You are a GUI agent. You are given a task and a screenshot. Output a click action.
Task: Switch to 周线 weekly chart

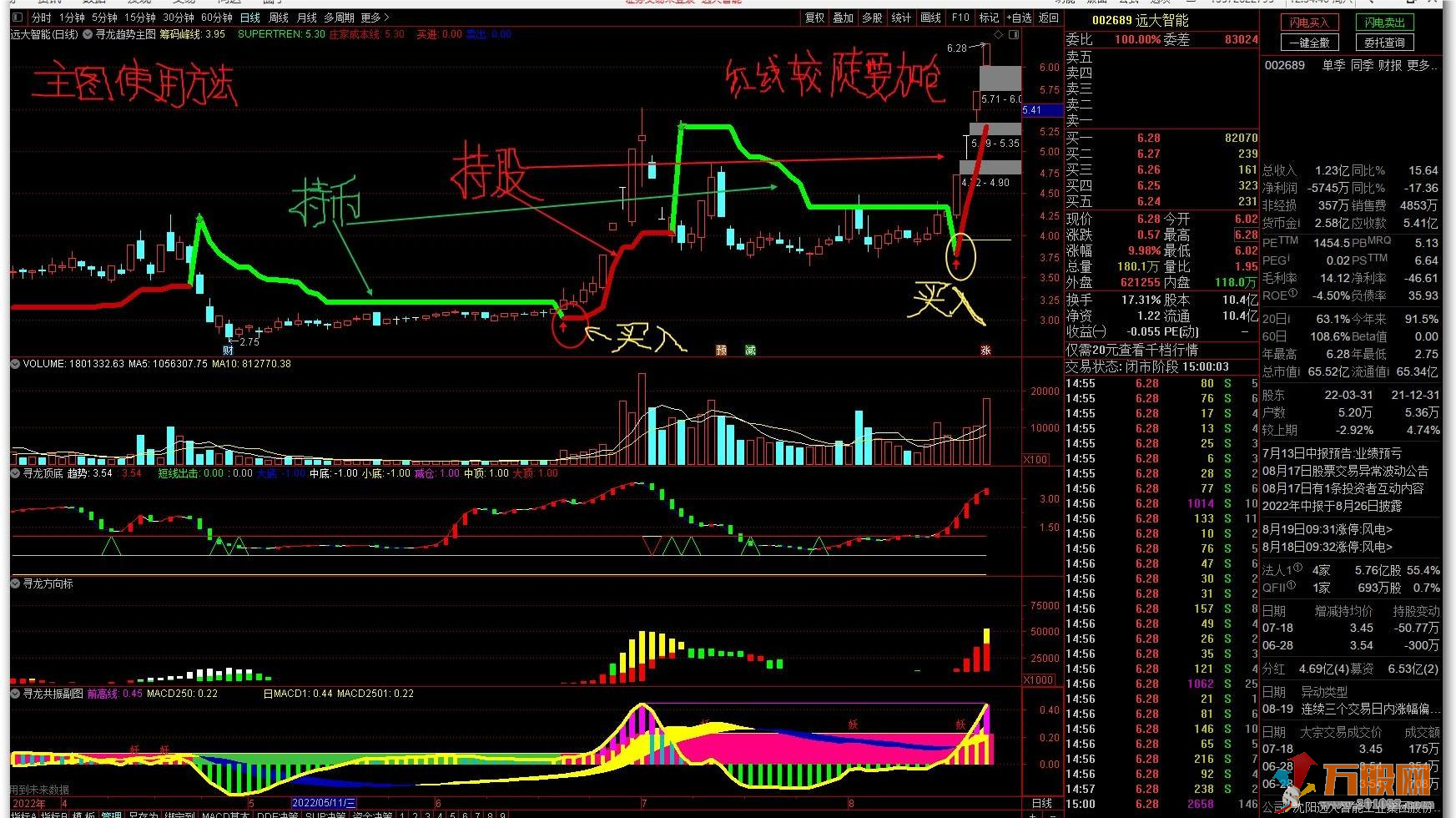[x=279, y=18]
